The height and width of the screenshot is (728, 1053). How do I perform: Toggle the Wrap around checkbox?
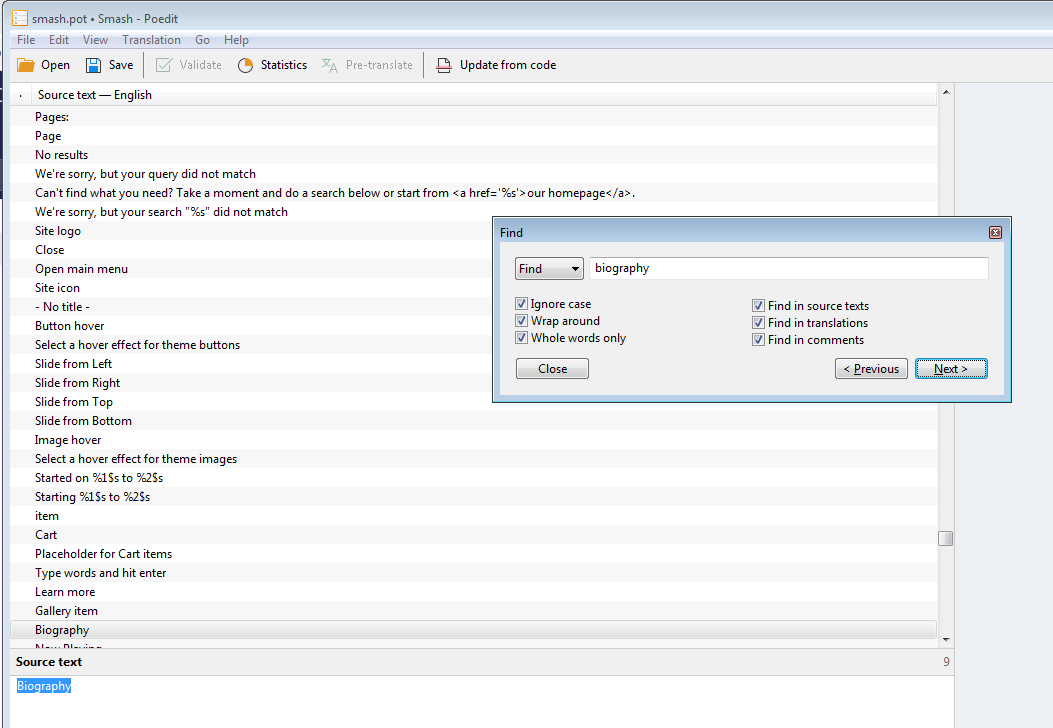pyautogui.click(x=521, y=320)
